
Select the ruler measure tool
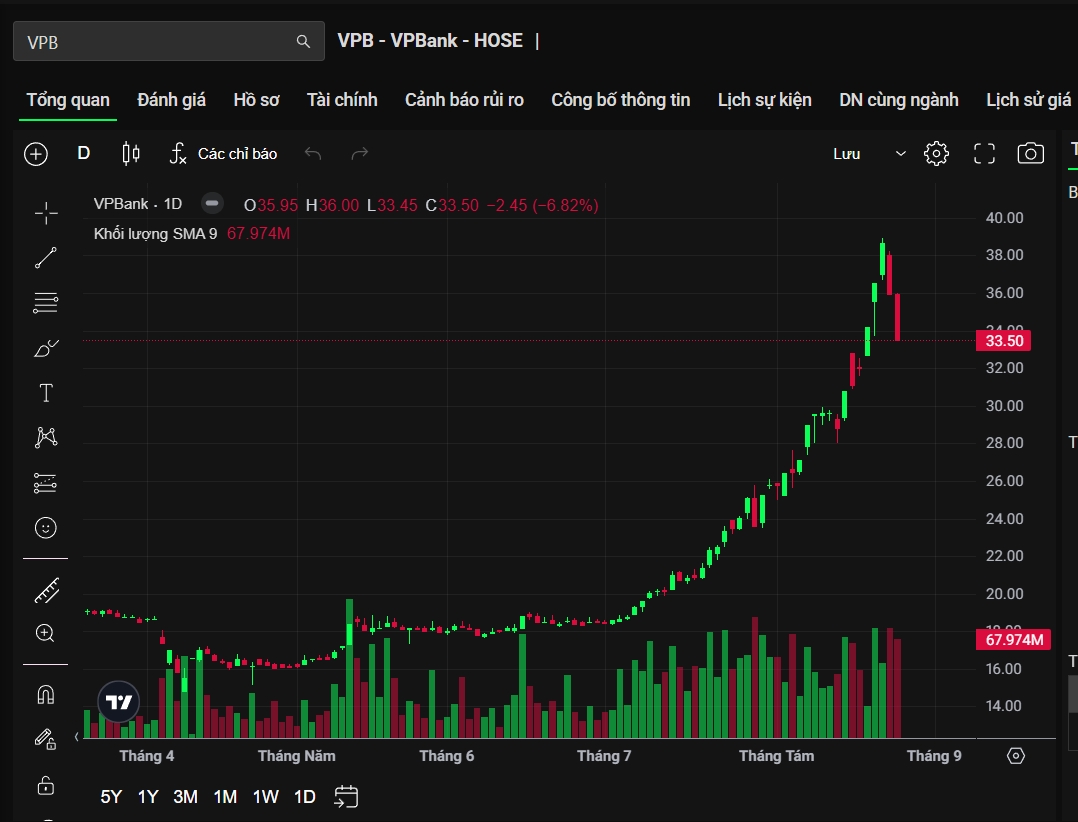pyautogui.click(x=47, y=590)
